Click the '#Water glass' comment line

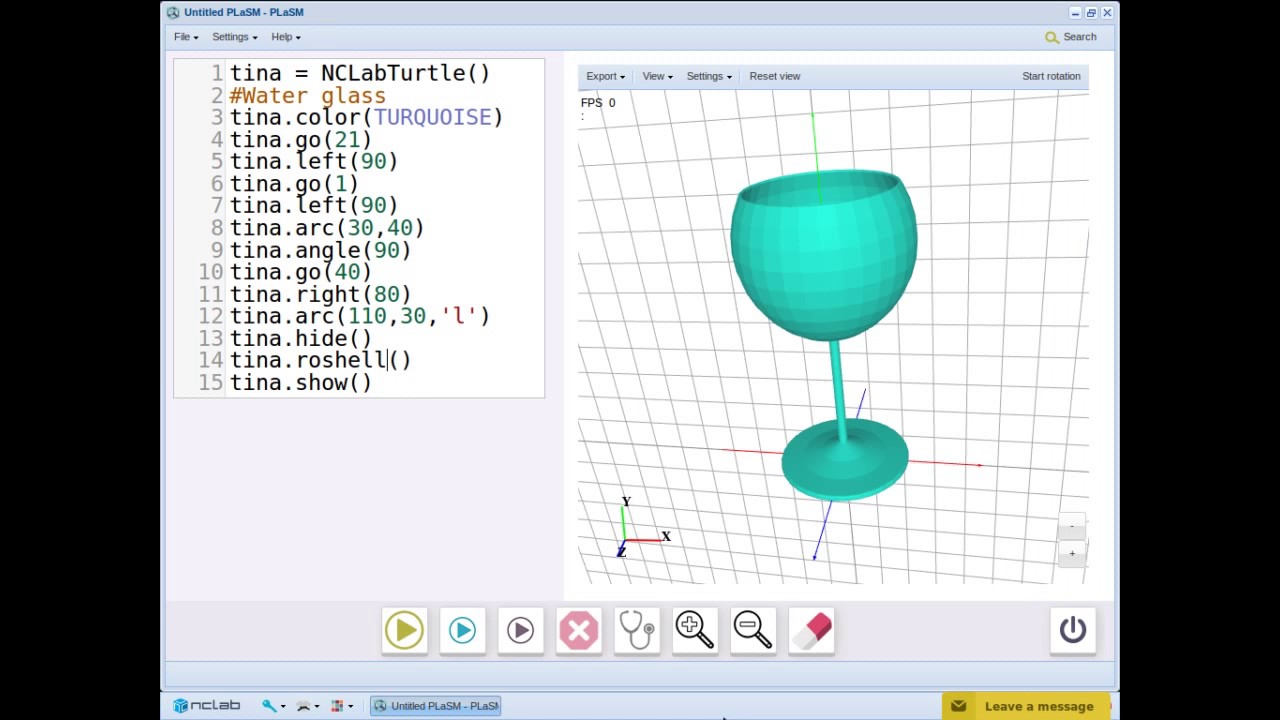tap(308, 96)
